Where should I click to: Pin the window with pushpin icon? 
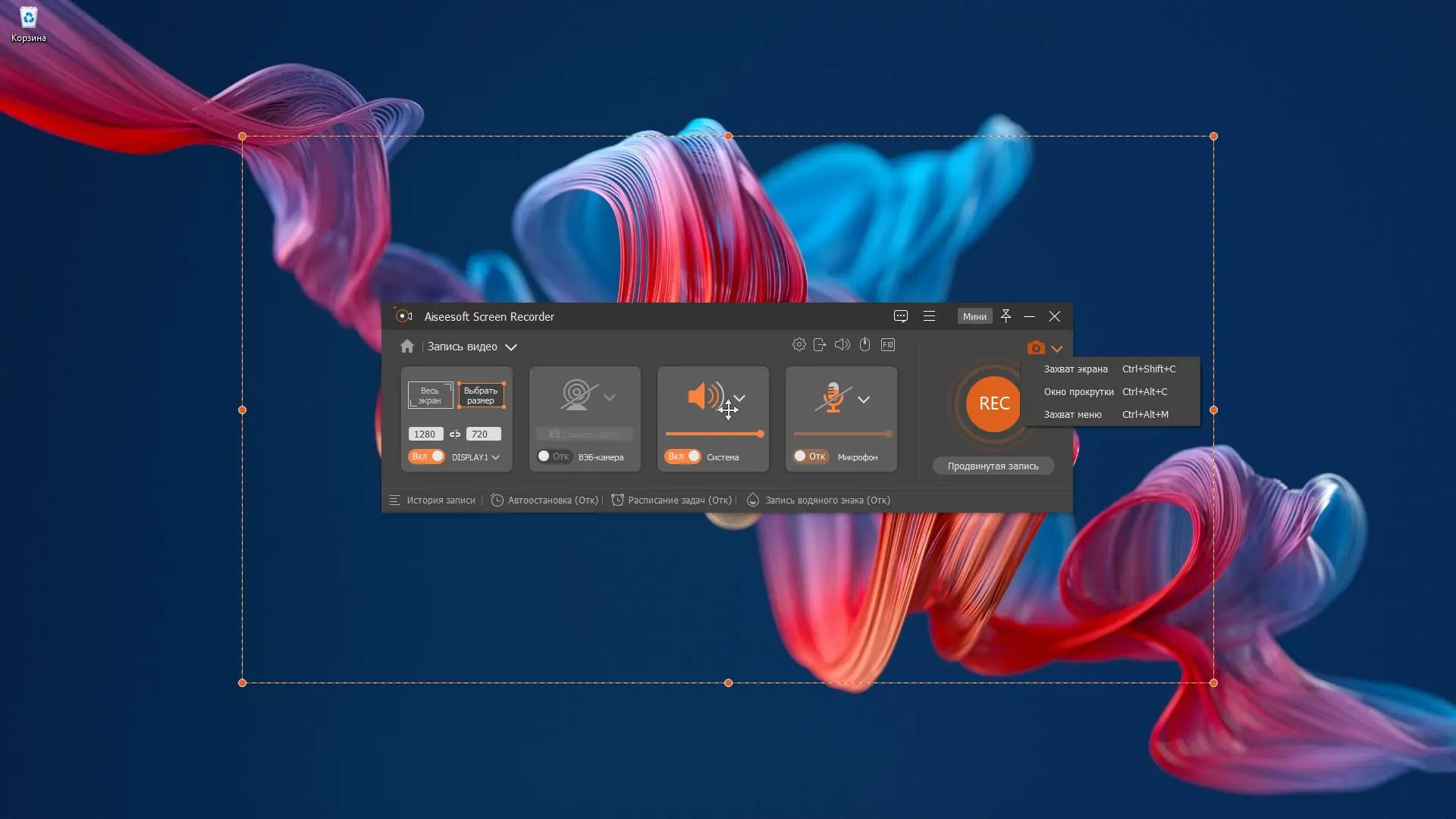coord(1006,316)
